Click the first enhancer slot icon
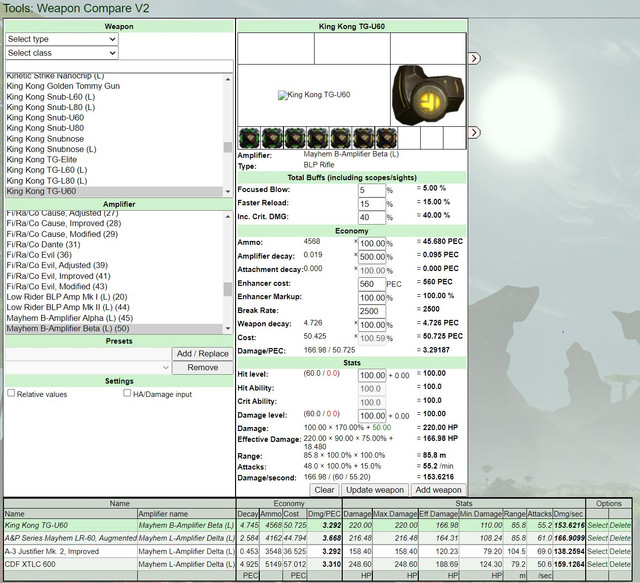This screenshot has width=640, height=583. (249, 137)
